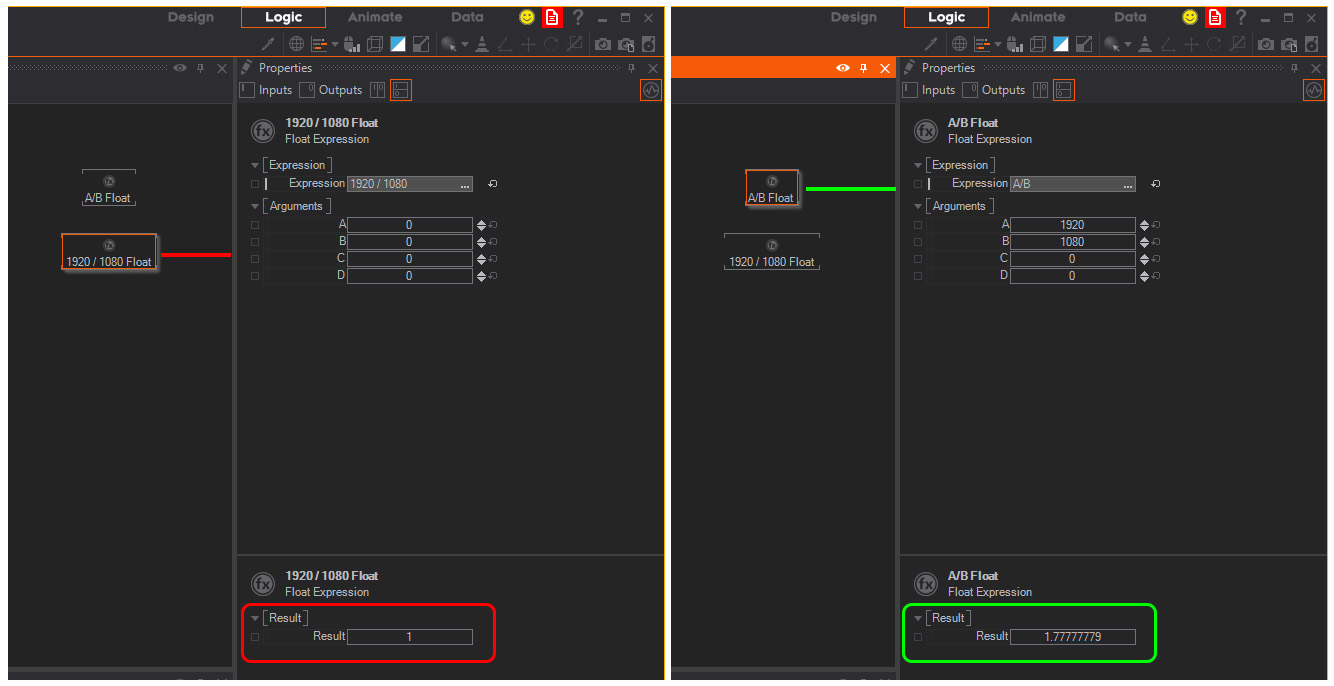Image resolution: width=1334 pixels, height=686 pixels.
Task: Collapse the Expression section in left Properties panel
Action: pyautogui.click(x=256, y=166)
